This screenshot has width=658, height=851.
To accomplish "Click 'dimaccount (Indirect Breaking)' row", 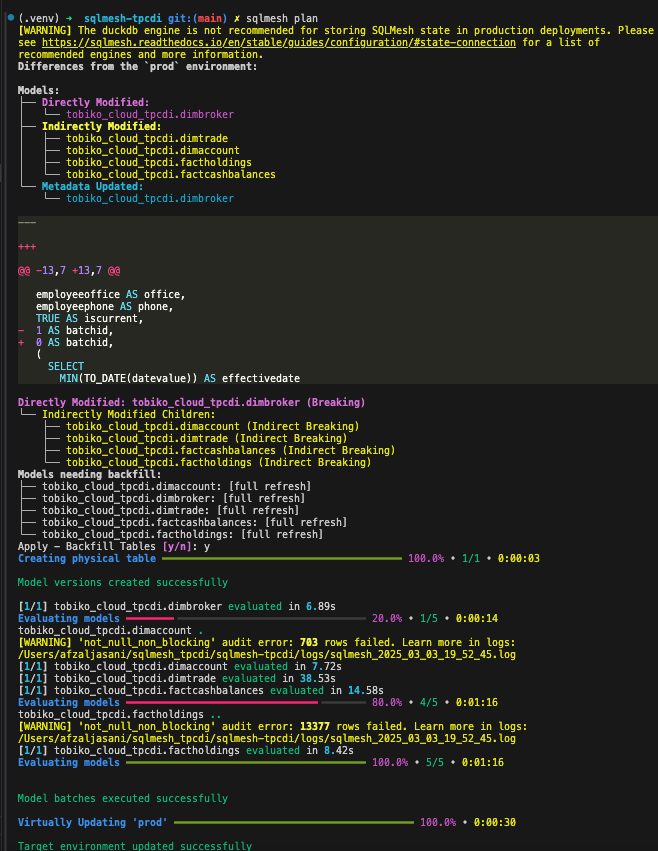I will pos(213,426).
